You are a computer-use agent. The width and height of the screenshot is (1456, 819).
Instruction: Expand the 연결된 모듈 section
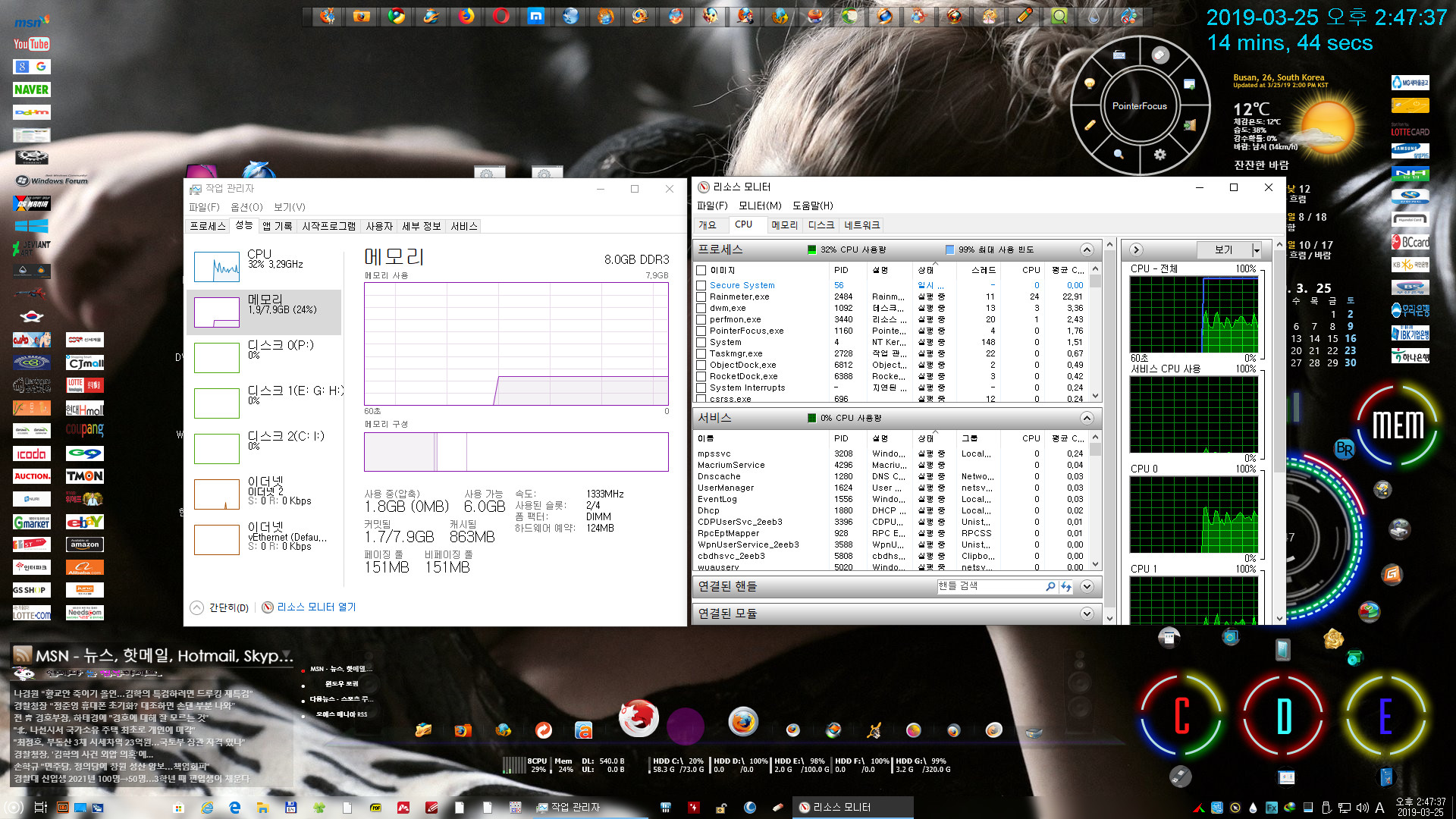point(1087,613)
